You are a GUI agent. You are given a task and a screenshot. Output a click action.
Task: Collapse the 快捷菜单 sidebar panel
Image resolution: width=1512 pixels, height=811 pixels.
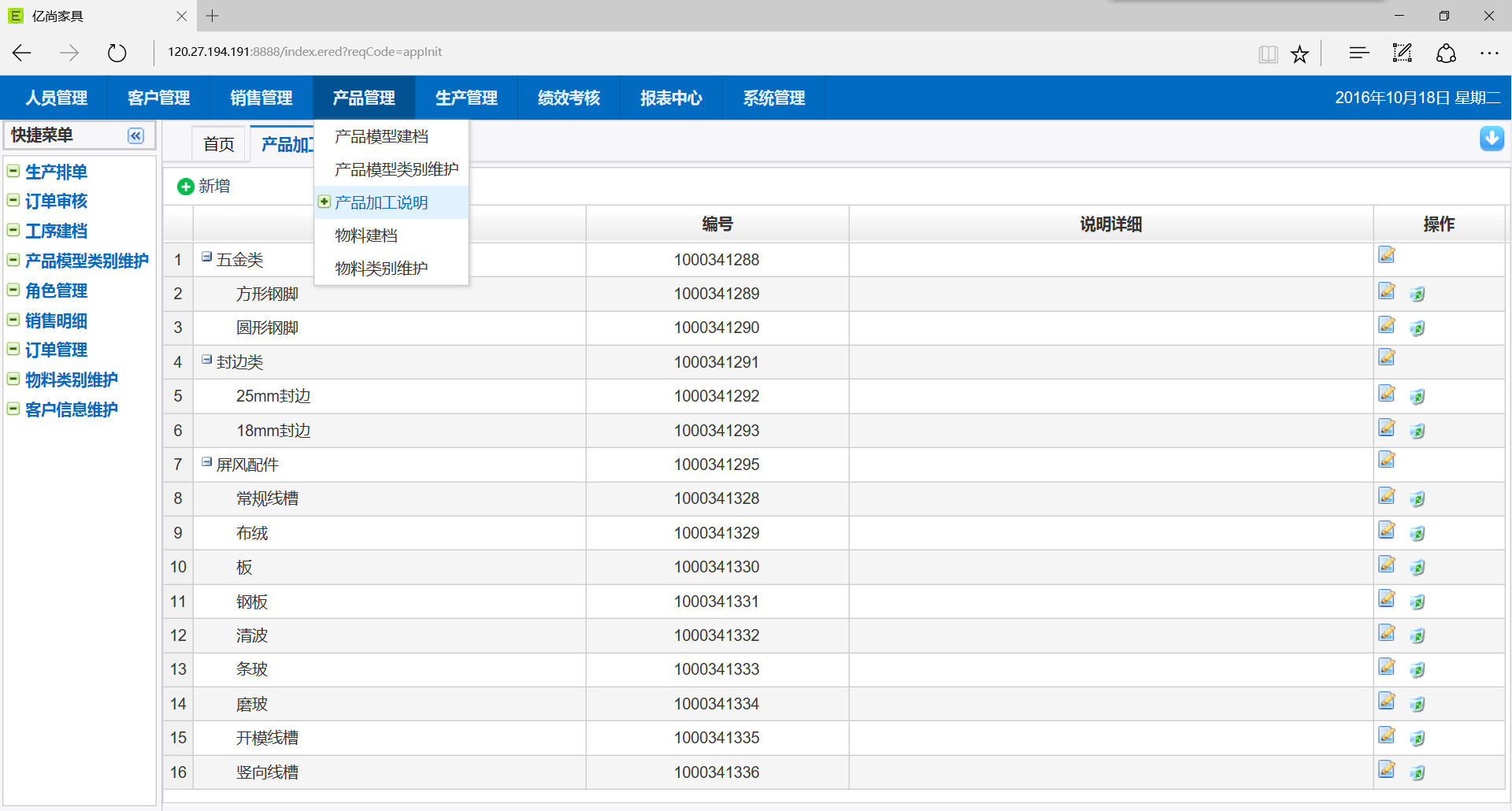pyautogui.click(x=135, y=136)
